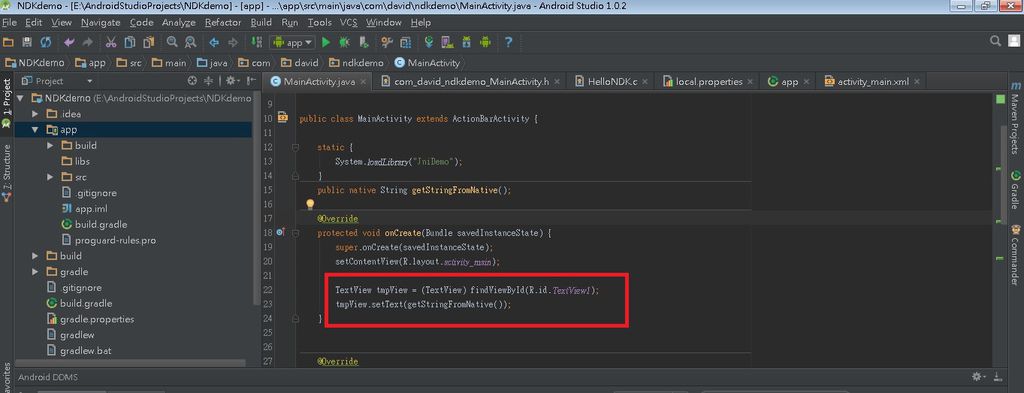This screenshot has width=1024, height=393.
Task: Hide the Project tool window
Action: pos(251,81)
